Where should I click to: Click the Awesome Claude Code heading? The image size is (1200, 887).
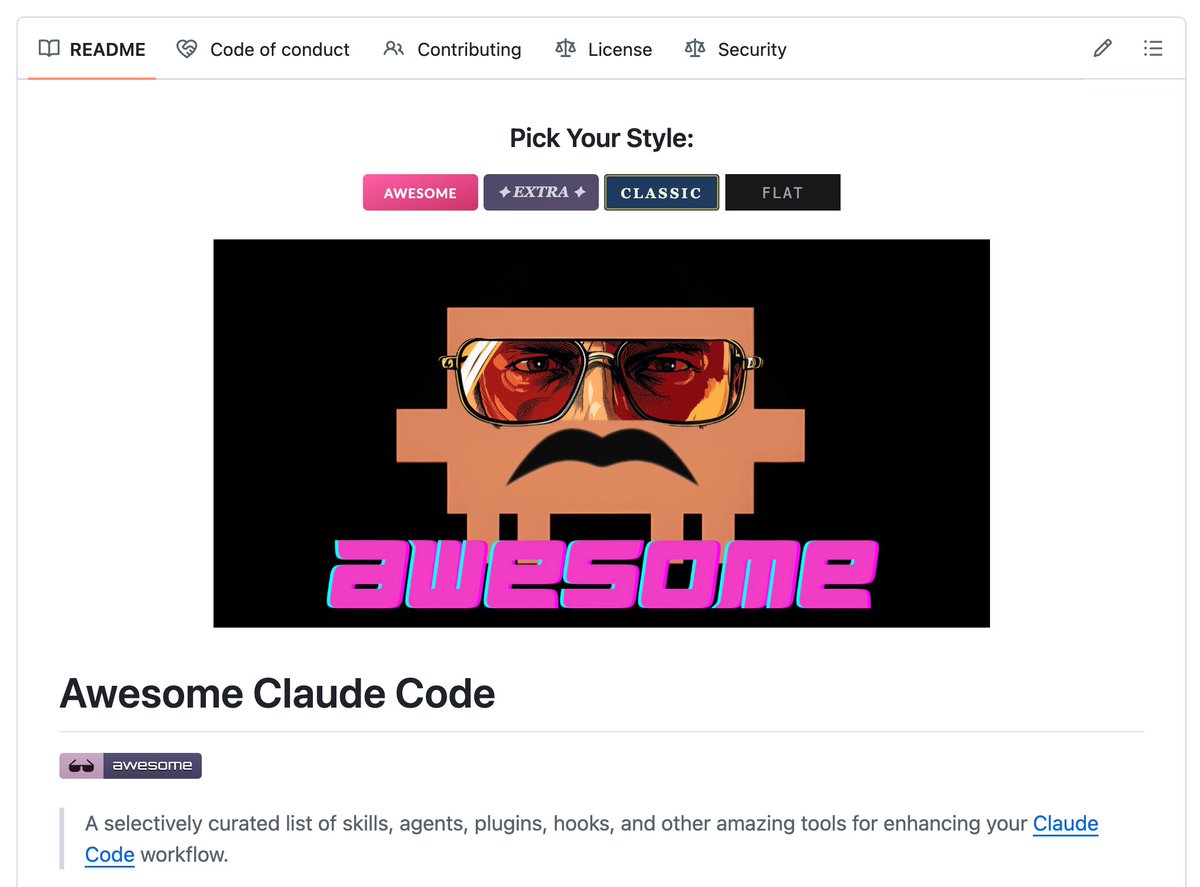coord(277,694)
